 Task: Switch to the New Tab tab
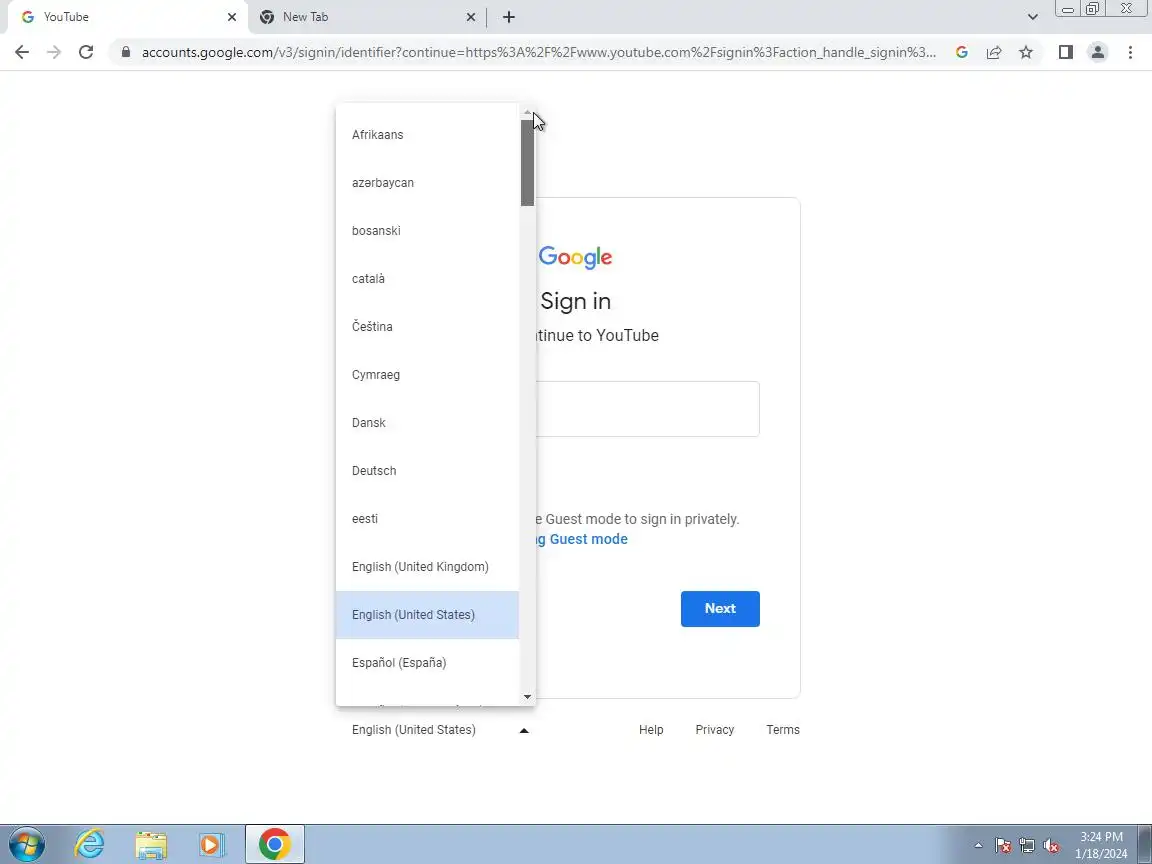click(x=367, y=17)
